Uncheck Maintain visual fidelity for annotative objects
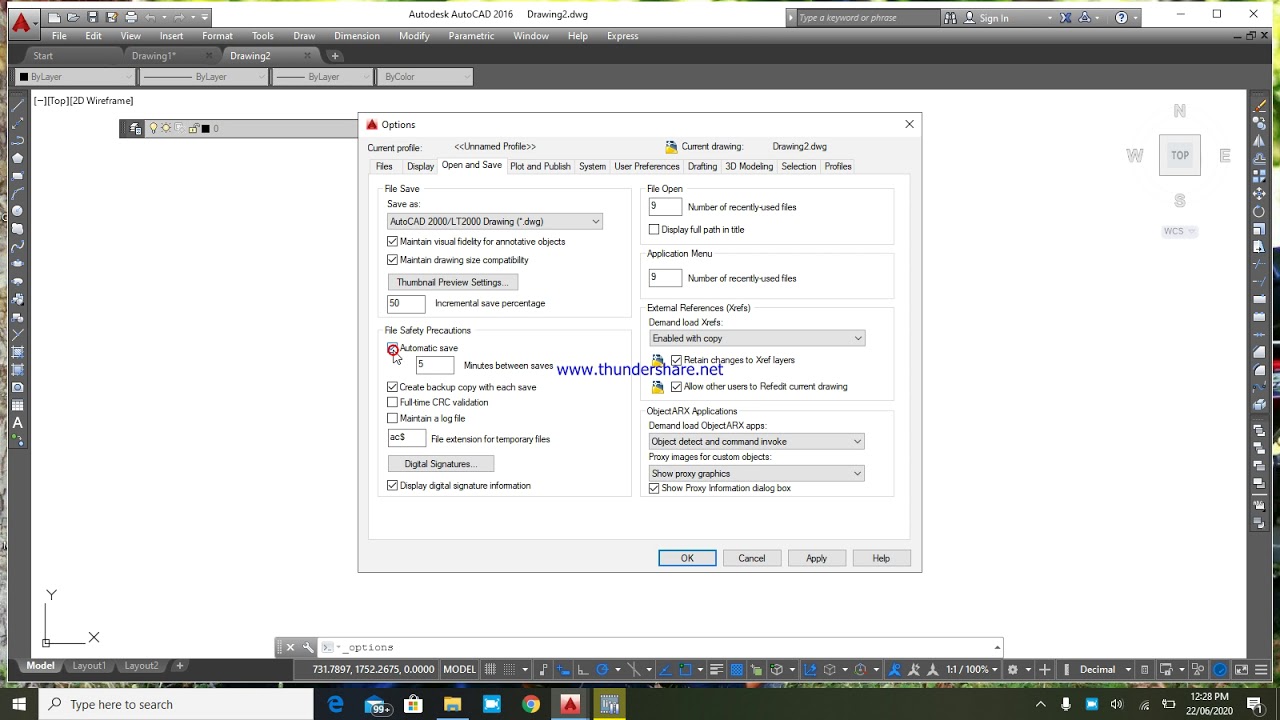Screen dimensions: 1280x720 pos(392,241)
